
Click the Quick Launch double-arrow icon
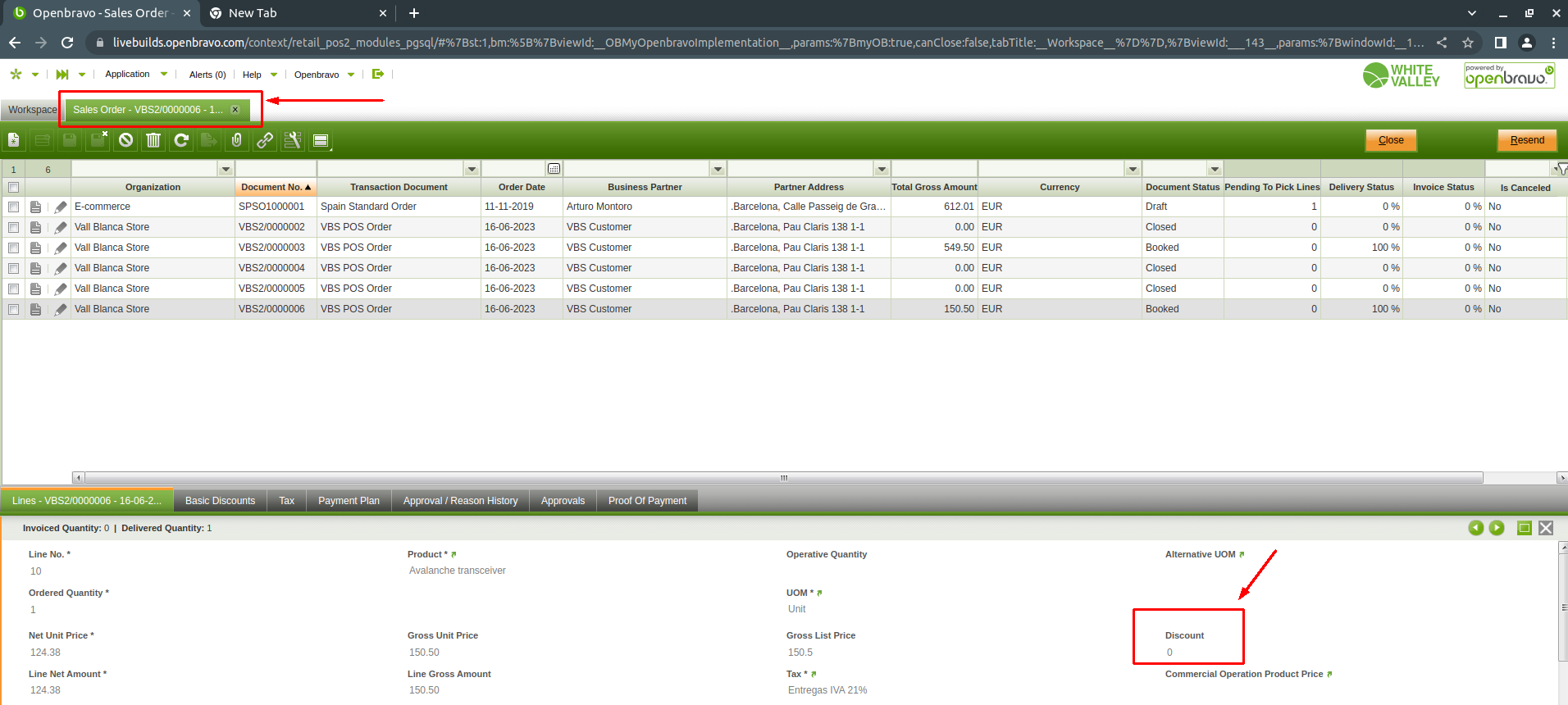coord(62,74)
